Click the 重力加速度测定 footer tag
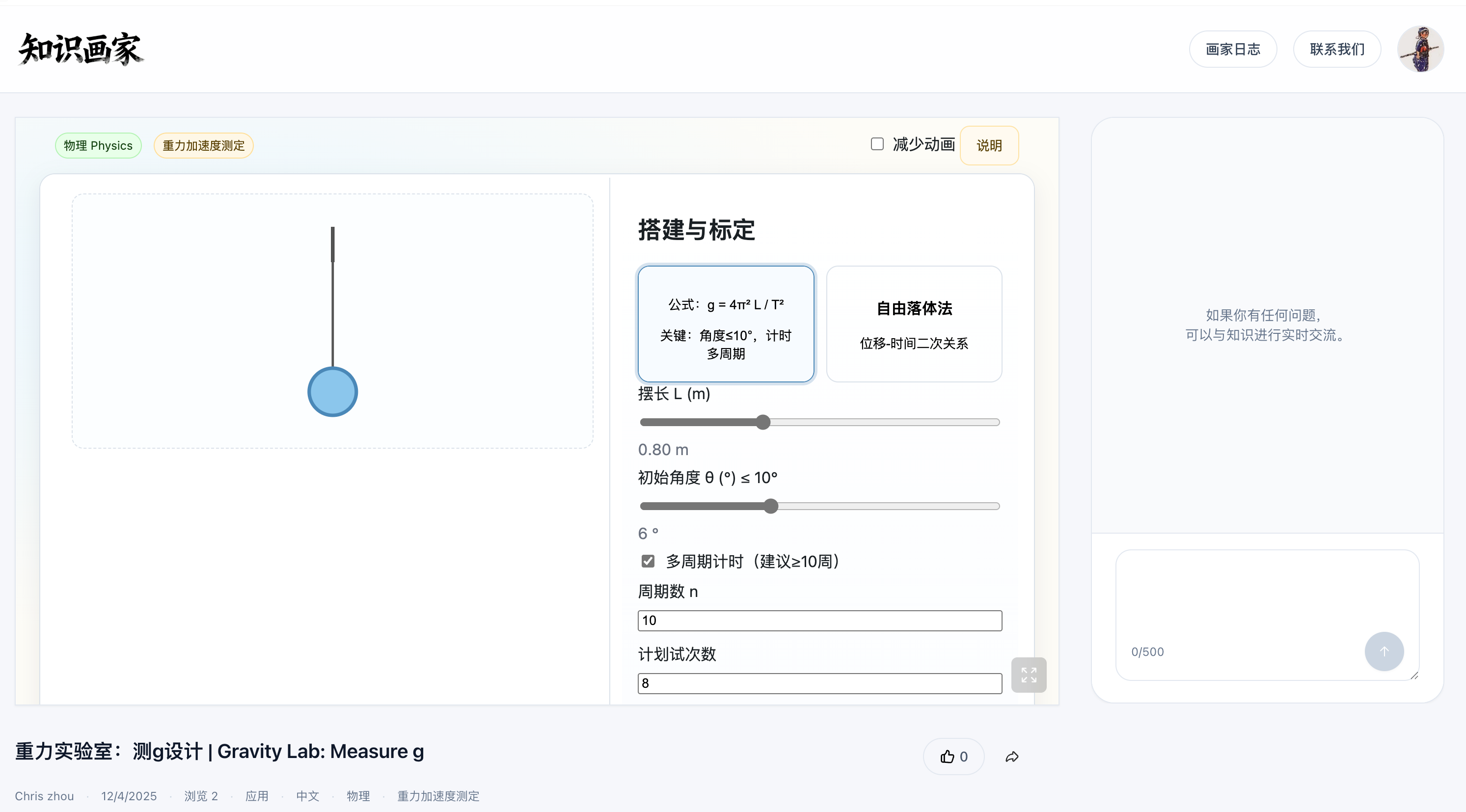Screen dimensions: 1466x812 tap(438, 796)
